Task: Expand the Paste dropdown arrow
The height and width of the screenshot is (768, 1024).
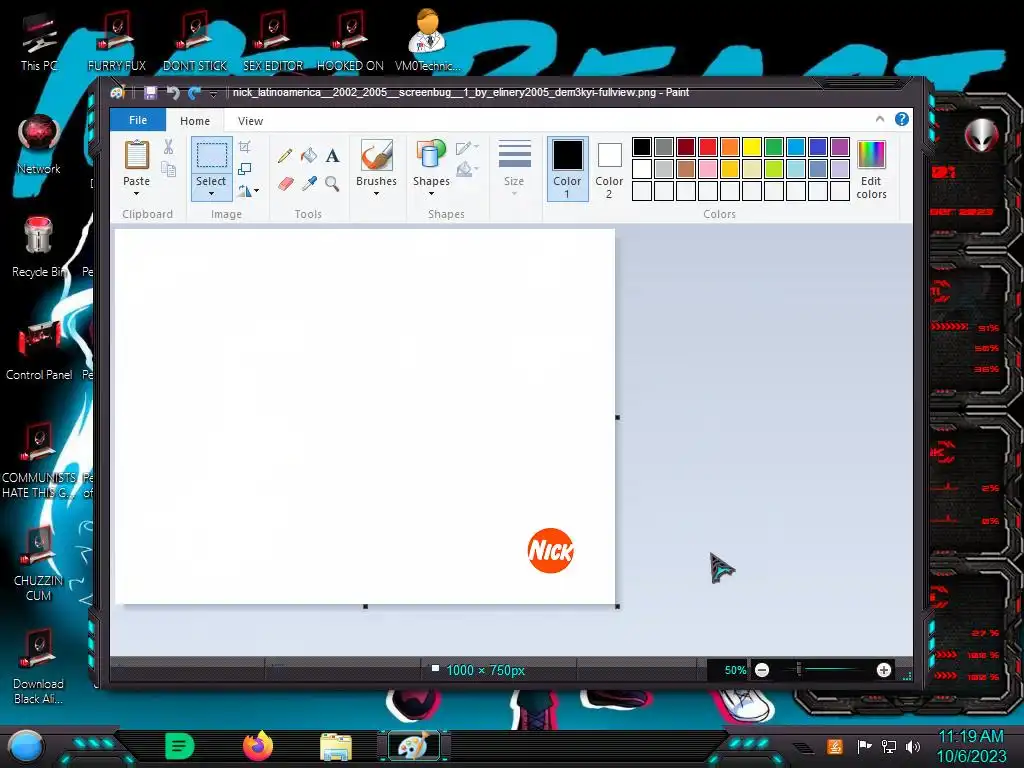Action: (x=136, y=193)
